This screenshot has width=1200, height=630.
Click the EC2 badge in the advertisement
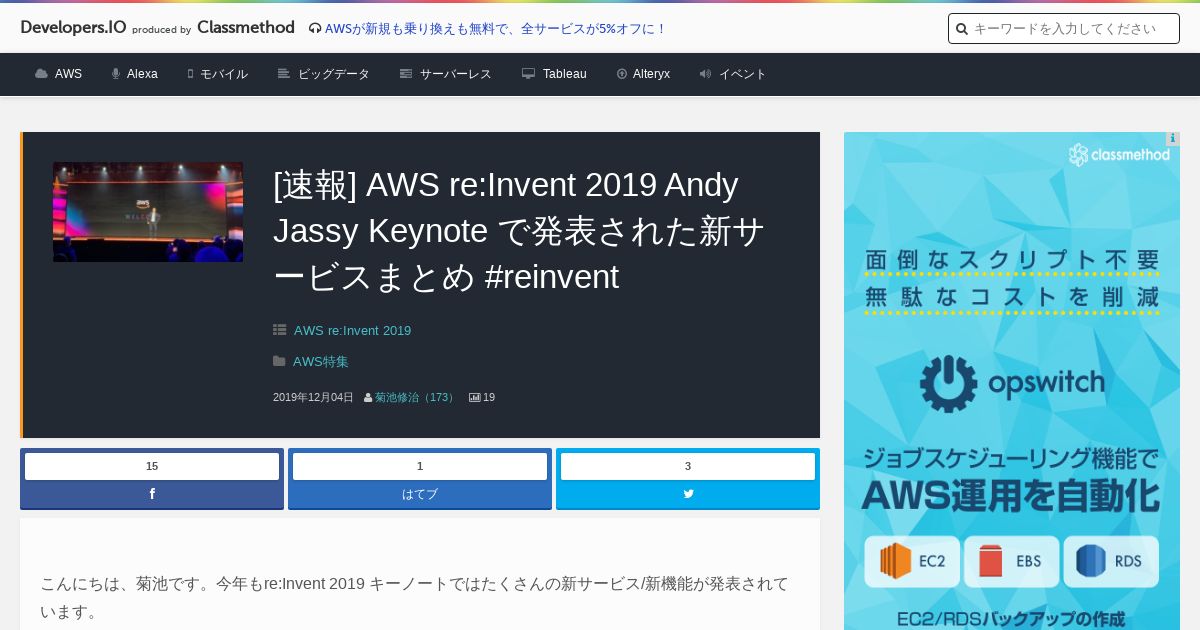912,562
